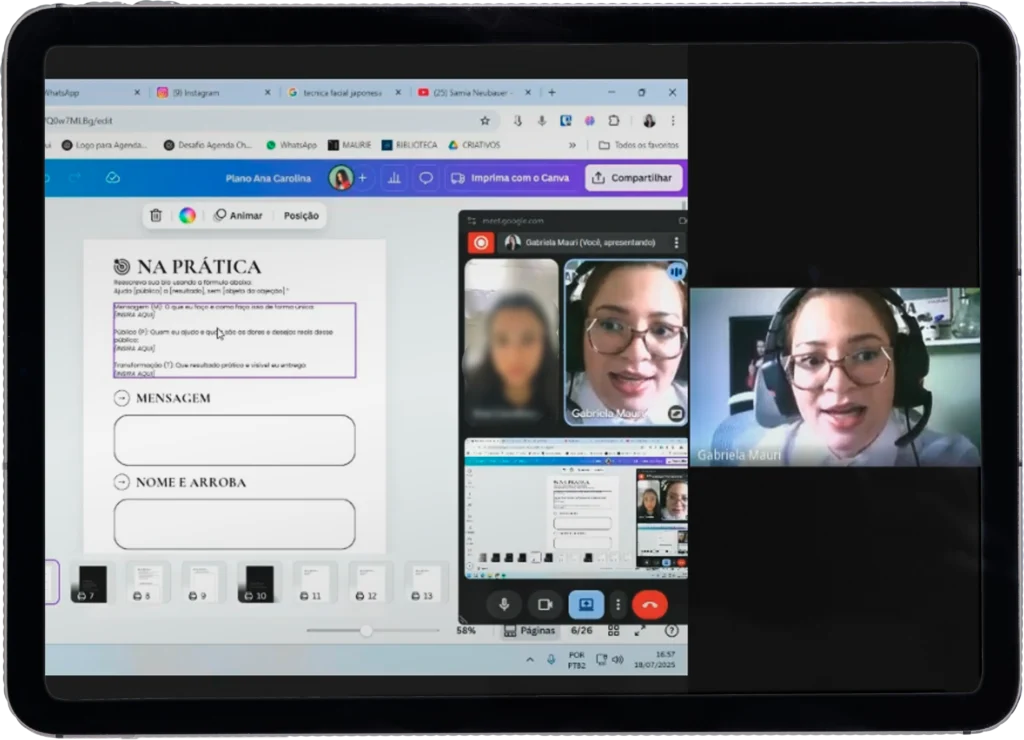Switch to the Samia Neubauer YouTube tab
Image resolution: width=1024 pixels, height=740 pixels.
point(475,93)
